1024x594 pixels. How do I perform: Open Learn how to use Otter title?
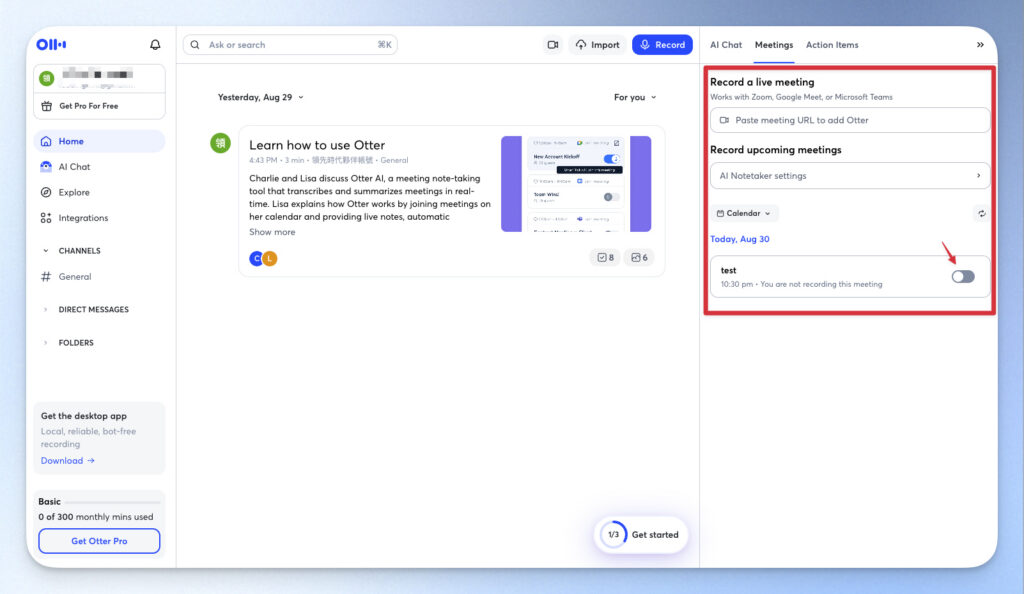pos(317,145)
